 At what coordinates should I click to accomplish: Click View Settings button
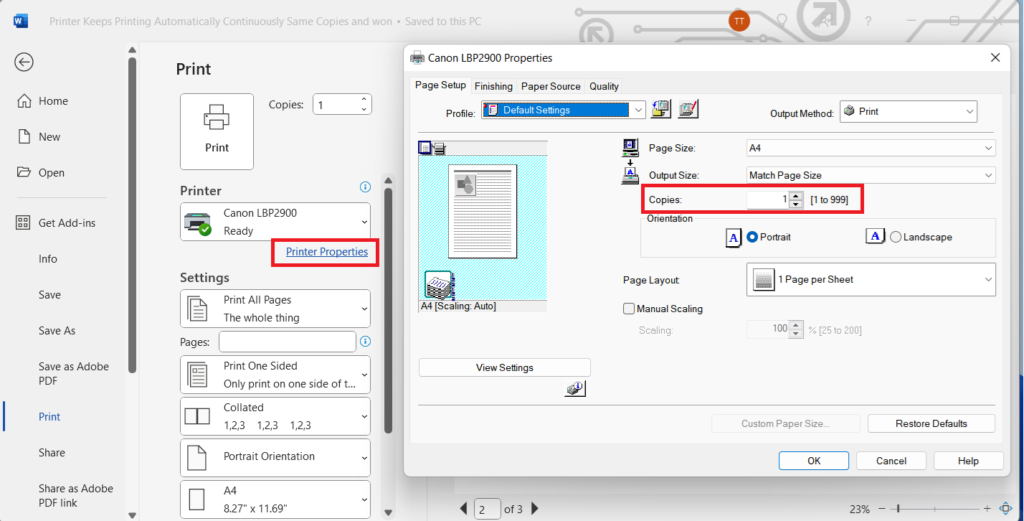504,368
